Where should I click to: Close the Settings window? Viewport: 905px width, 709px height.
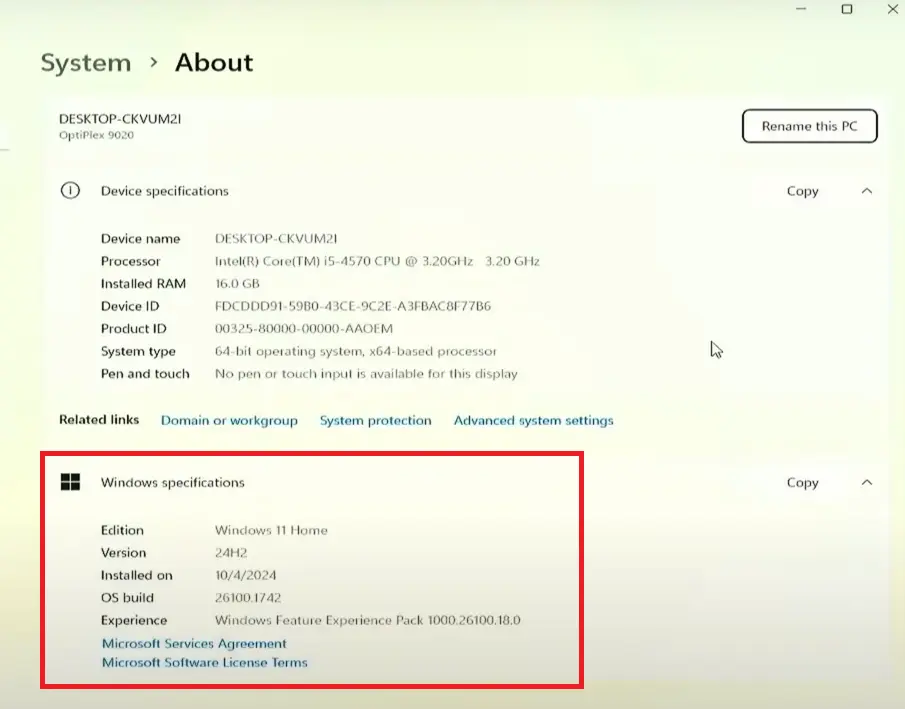coord(892,9)
